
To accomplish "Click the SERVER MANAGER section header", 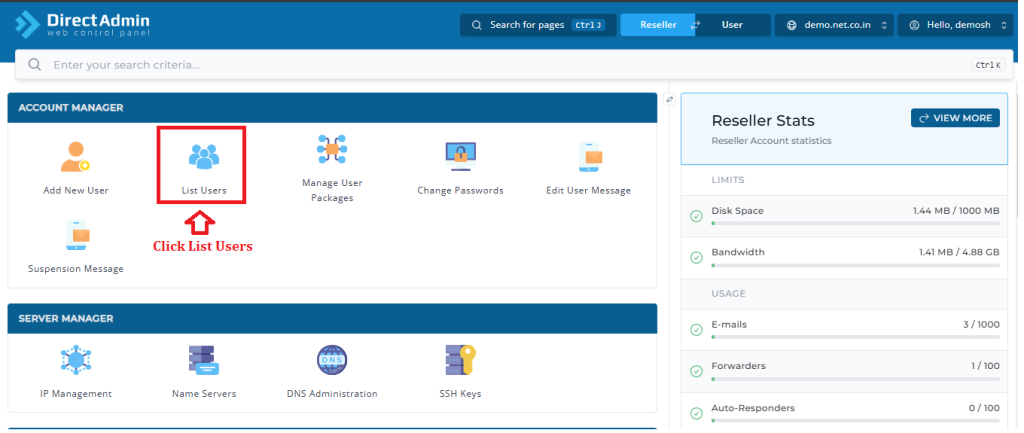I will pyautogui.click(x=332, y=318).
